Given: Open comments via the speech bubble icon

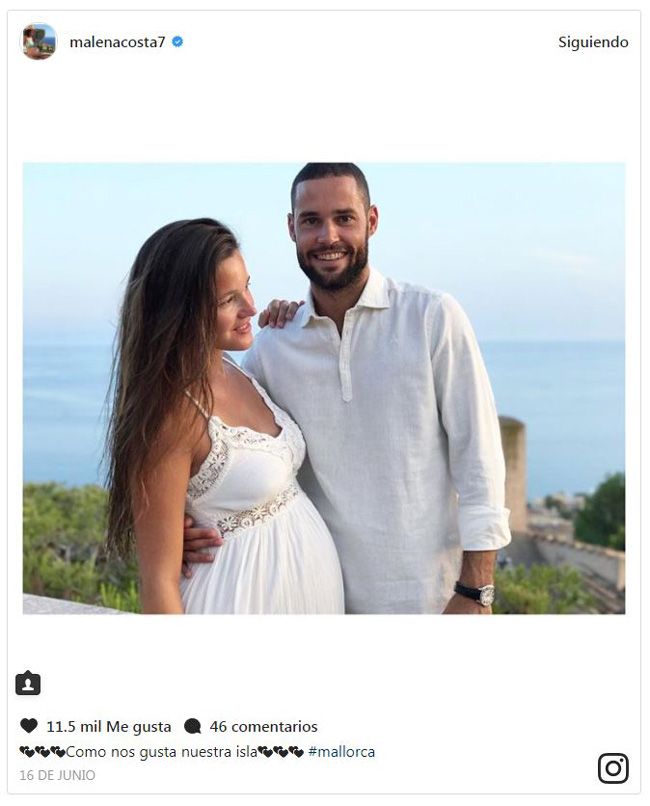Looking at the screenshot, I should (193, 726).
